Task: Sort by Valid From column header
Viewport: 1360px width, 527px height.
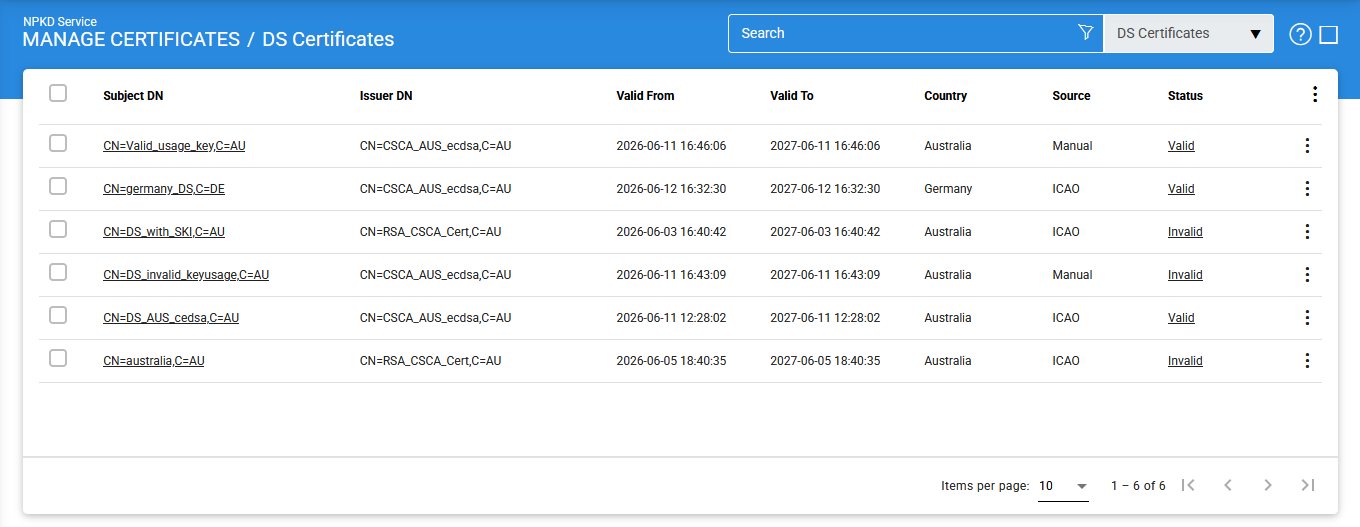Action: (x=646, y=96)
